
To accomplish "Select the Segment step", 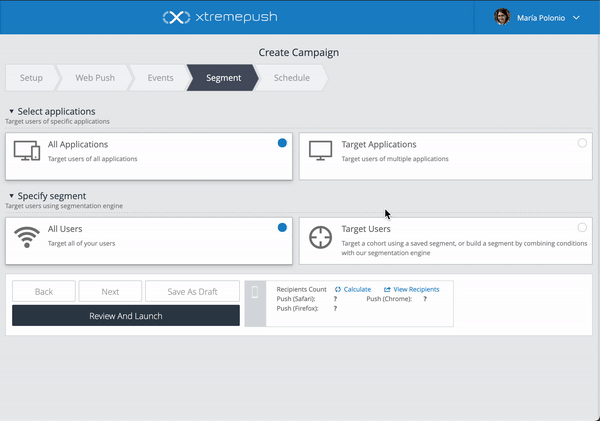I will 223,78.
